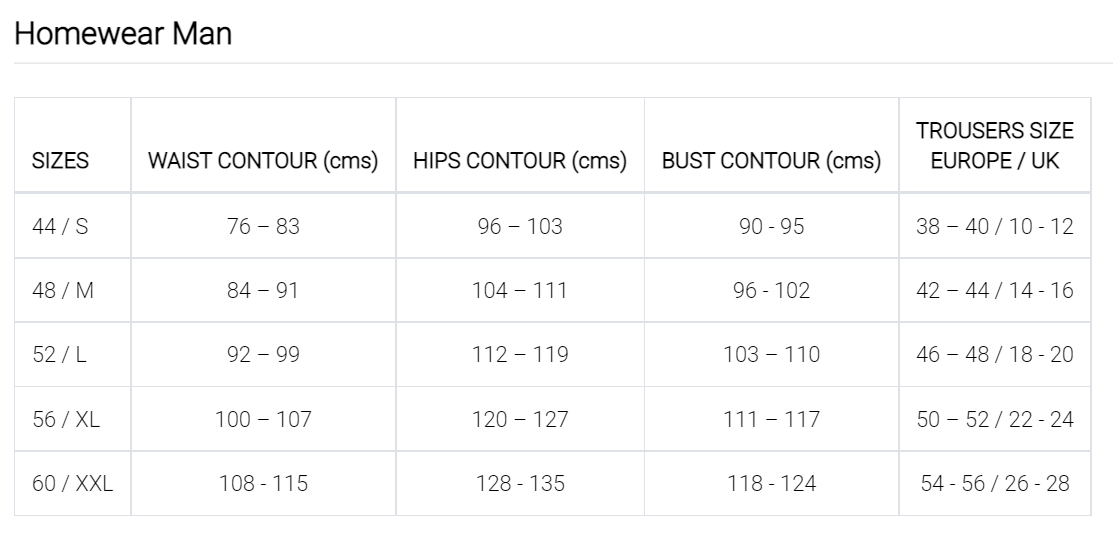This screenshot has width=1113, height=552.
Task: Select the WAIST CONTOUR (cms) header
Action: (263, 160)
